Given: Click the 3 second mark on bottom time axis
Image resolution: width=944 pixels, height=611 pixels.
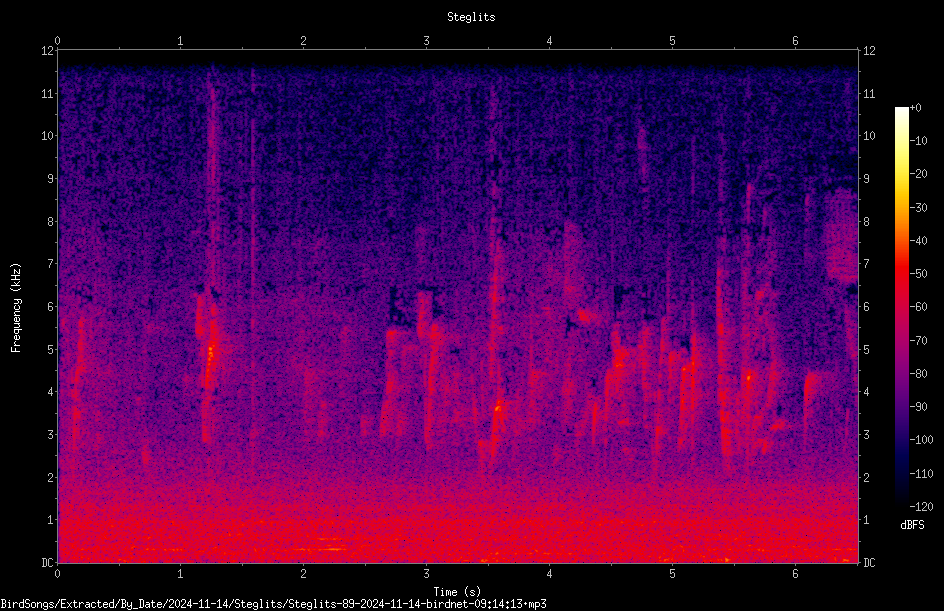Looking at the screenshot, I should pyautogui.click(x=426, y=574).
